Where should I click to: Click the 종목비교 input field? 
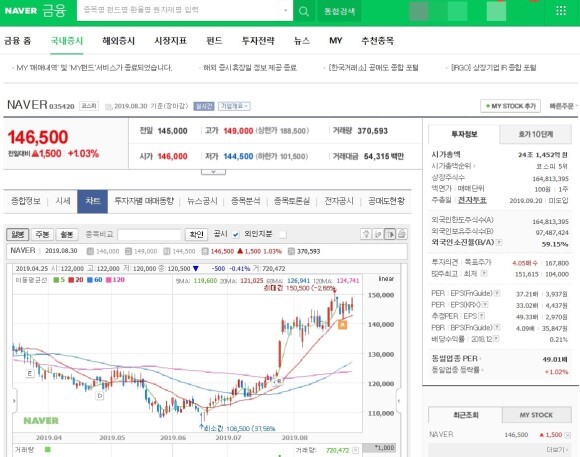tap(149, 235)
